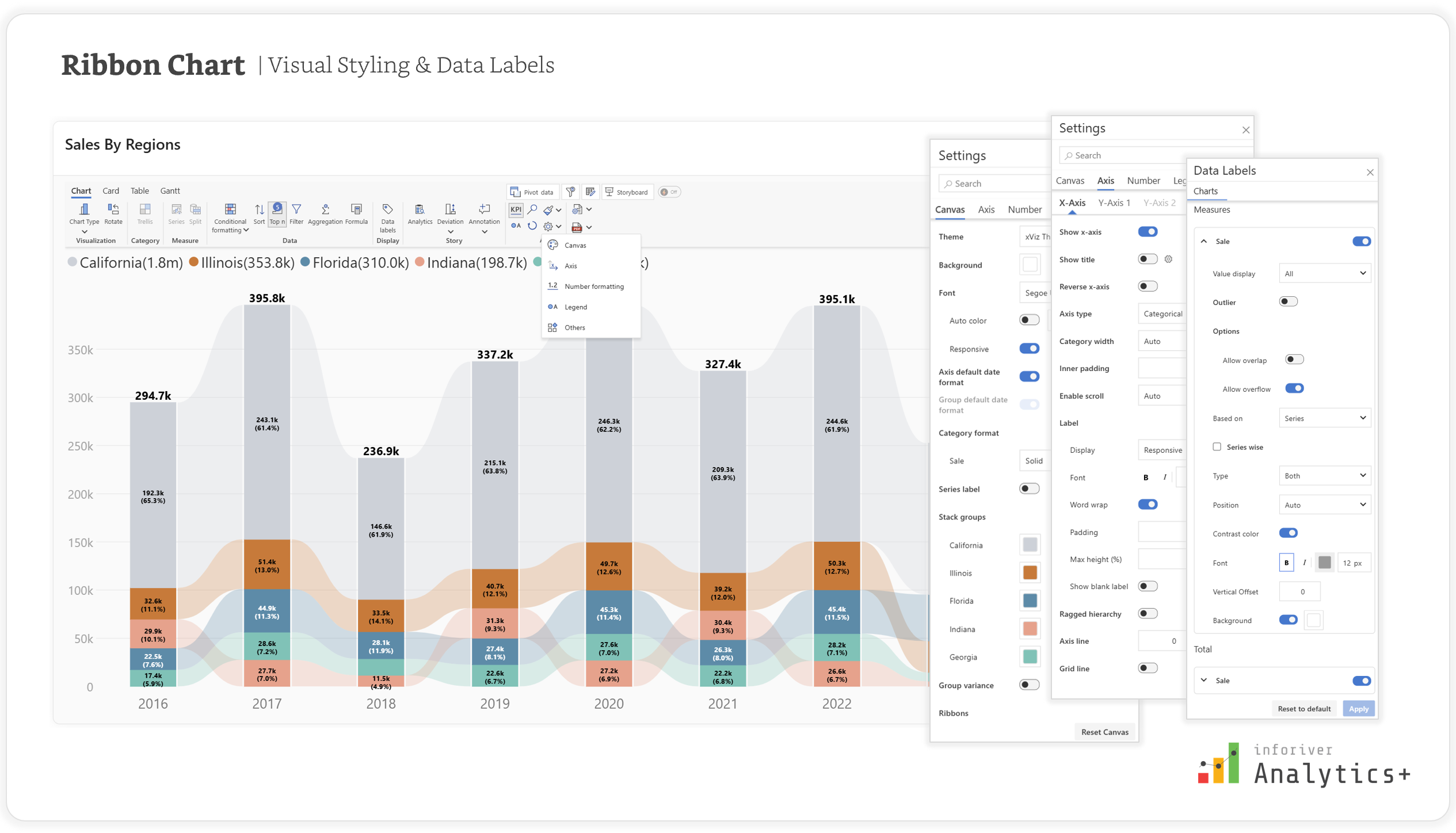The width and height of the screenshot is (1456, 833).
Task: Turn off Allow overflow in Data Labels
Action: (x=1294, y=388)
